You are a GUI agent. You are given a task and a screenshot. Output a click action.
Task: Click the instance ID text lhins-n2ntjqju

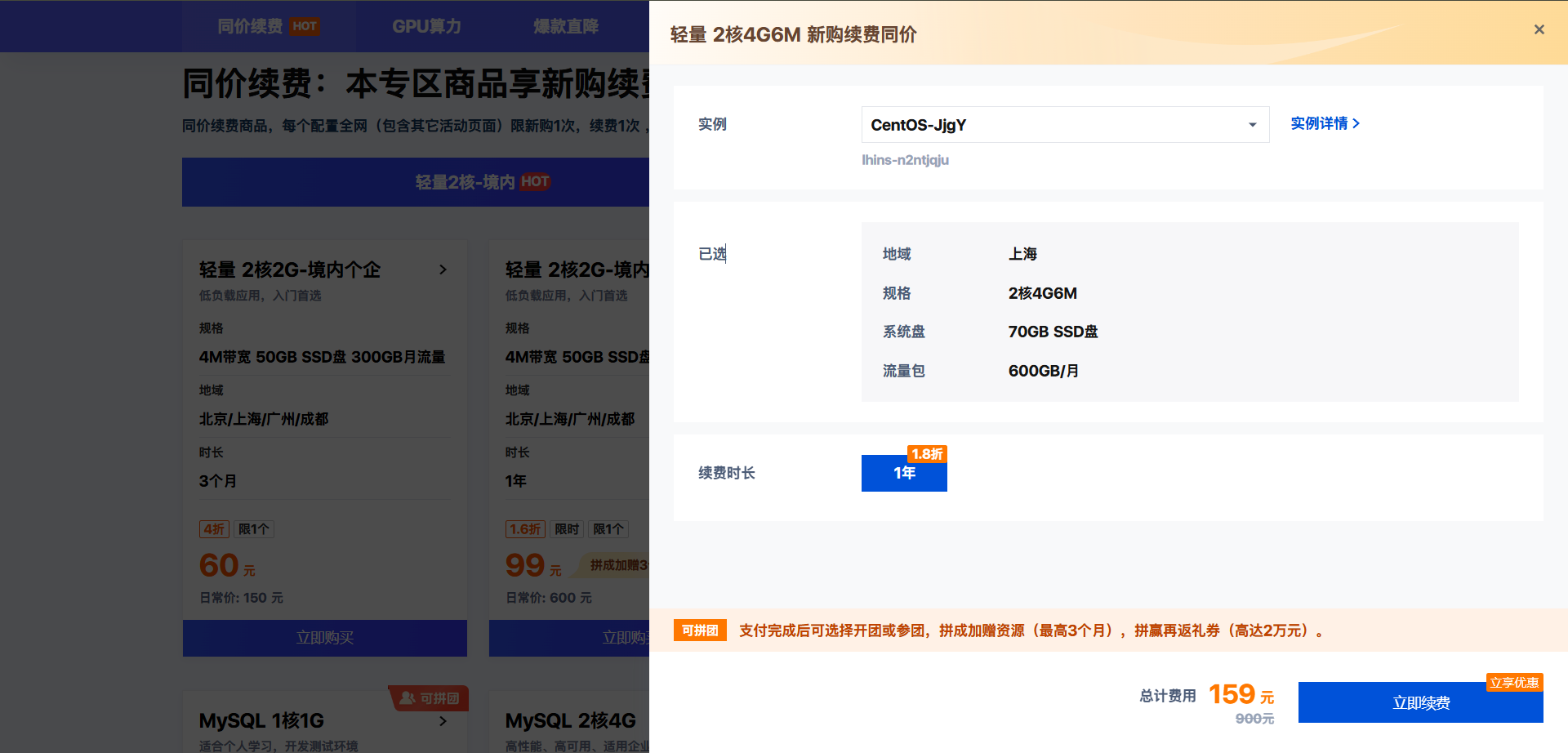(x=905, y=160)
